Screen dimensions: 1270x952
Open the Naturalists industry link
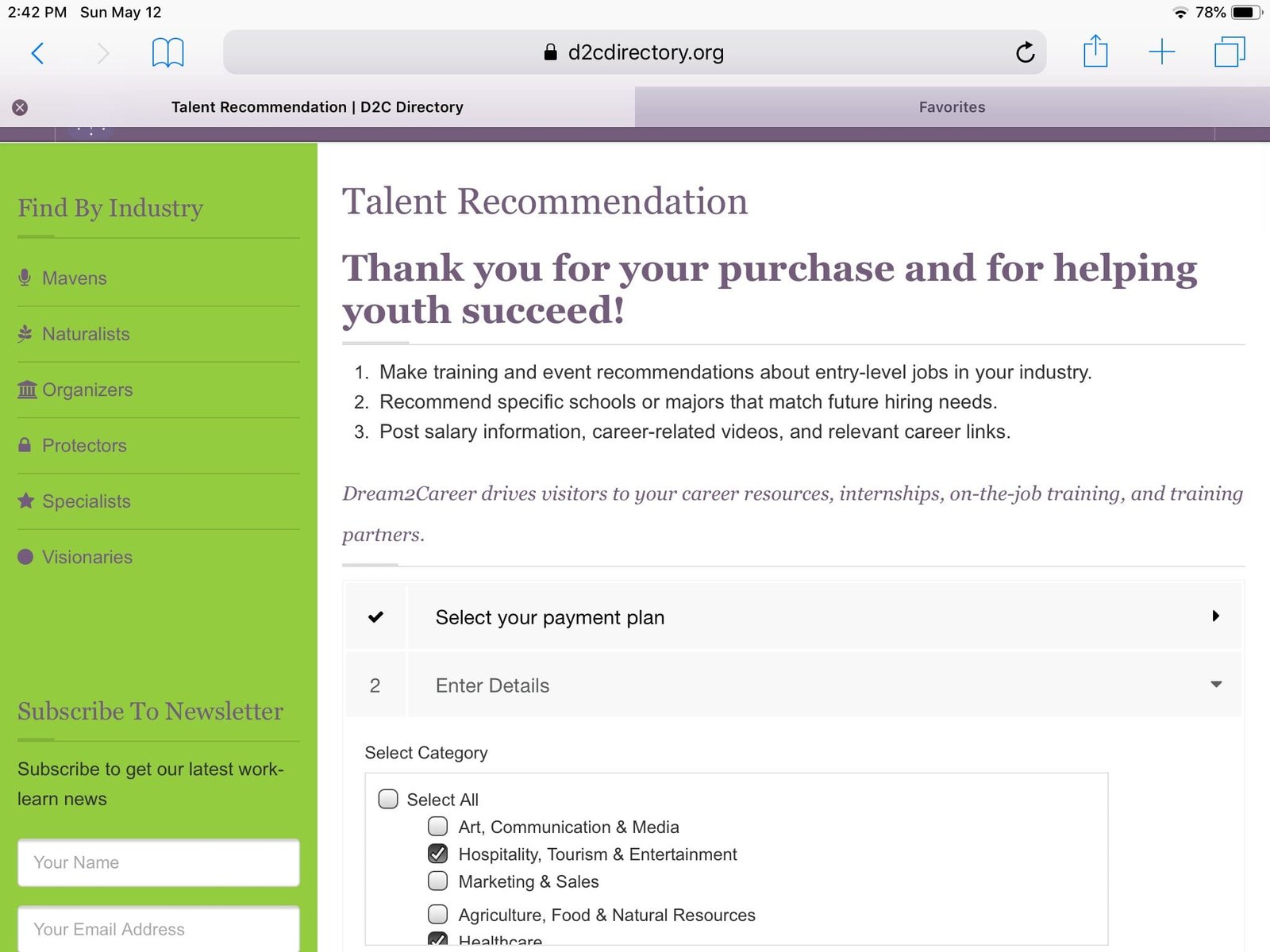point(86,334)
